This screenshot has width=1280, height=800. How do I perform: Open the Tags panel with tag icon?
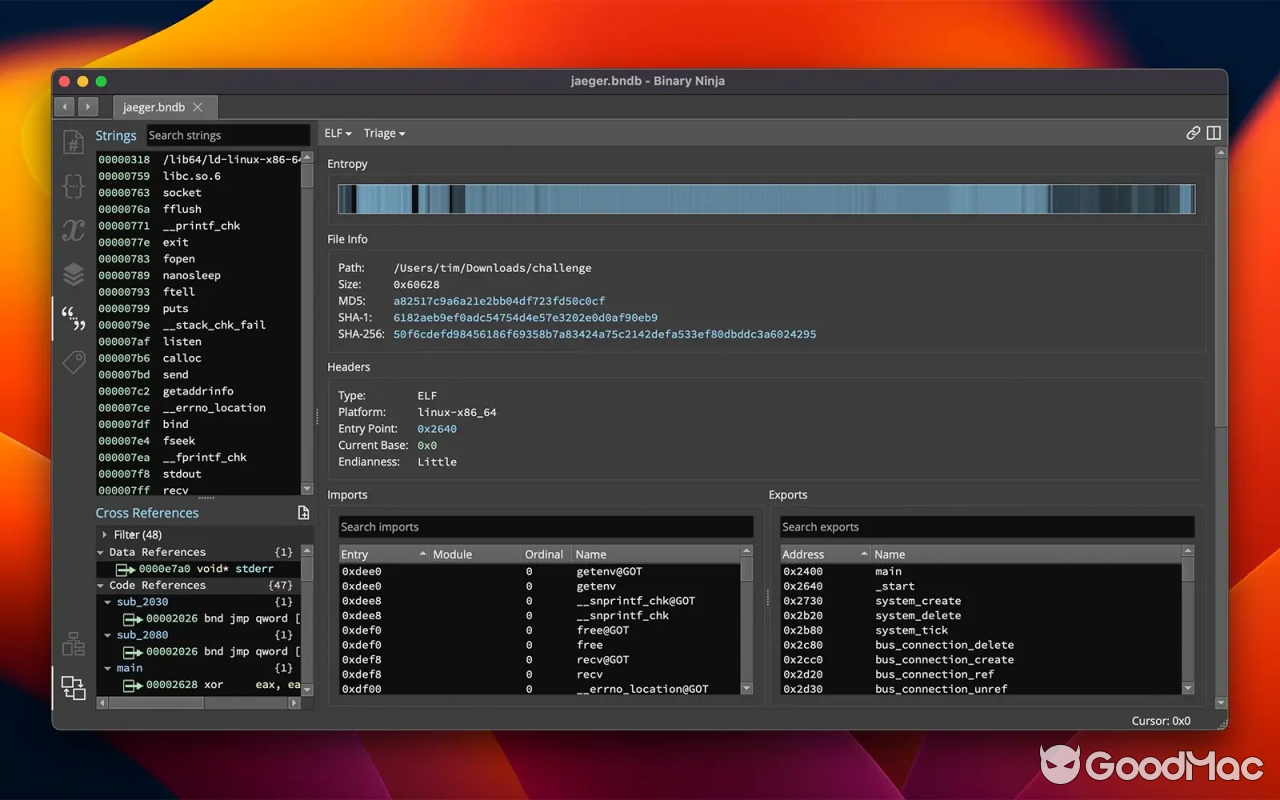tap(73, 362)
